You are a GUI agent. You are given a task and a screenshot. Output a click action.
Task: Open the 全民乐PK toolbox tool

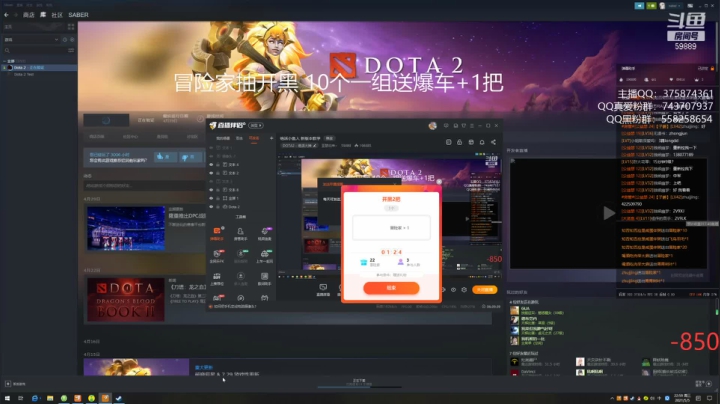[x=217, y=256]
